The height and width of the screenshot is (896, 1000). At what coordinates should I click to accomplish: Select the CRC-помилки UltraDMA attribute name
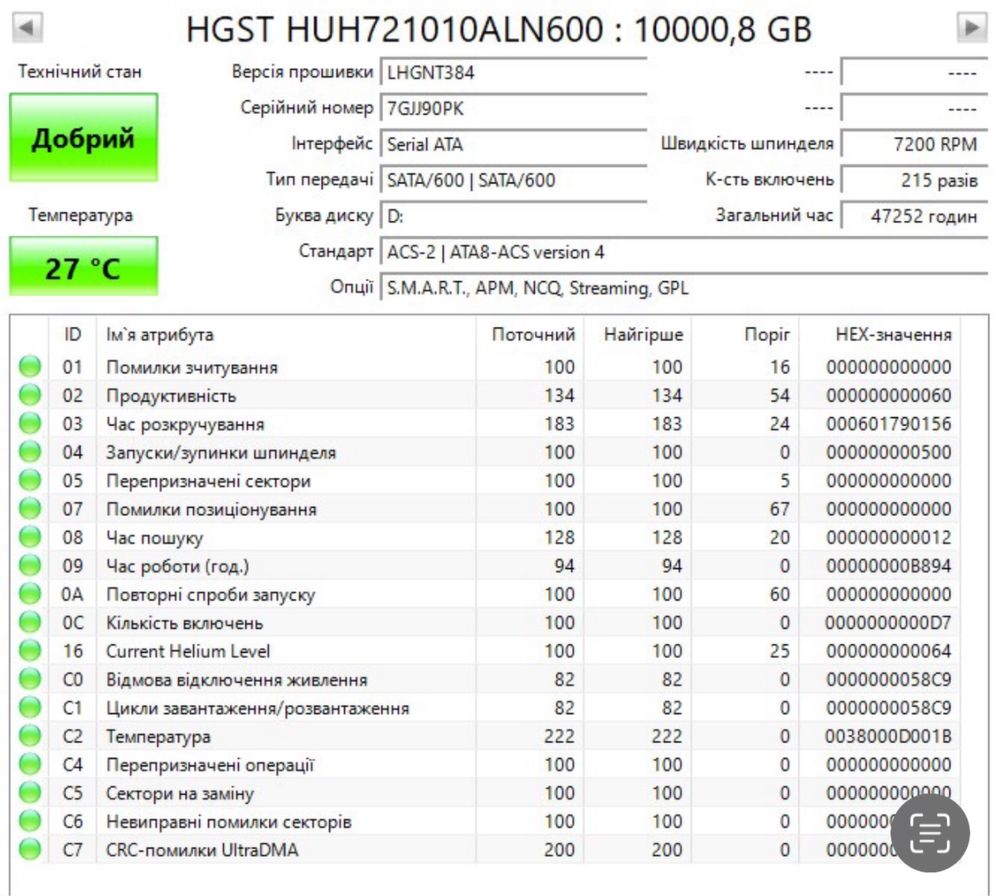pos(202,850)
